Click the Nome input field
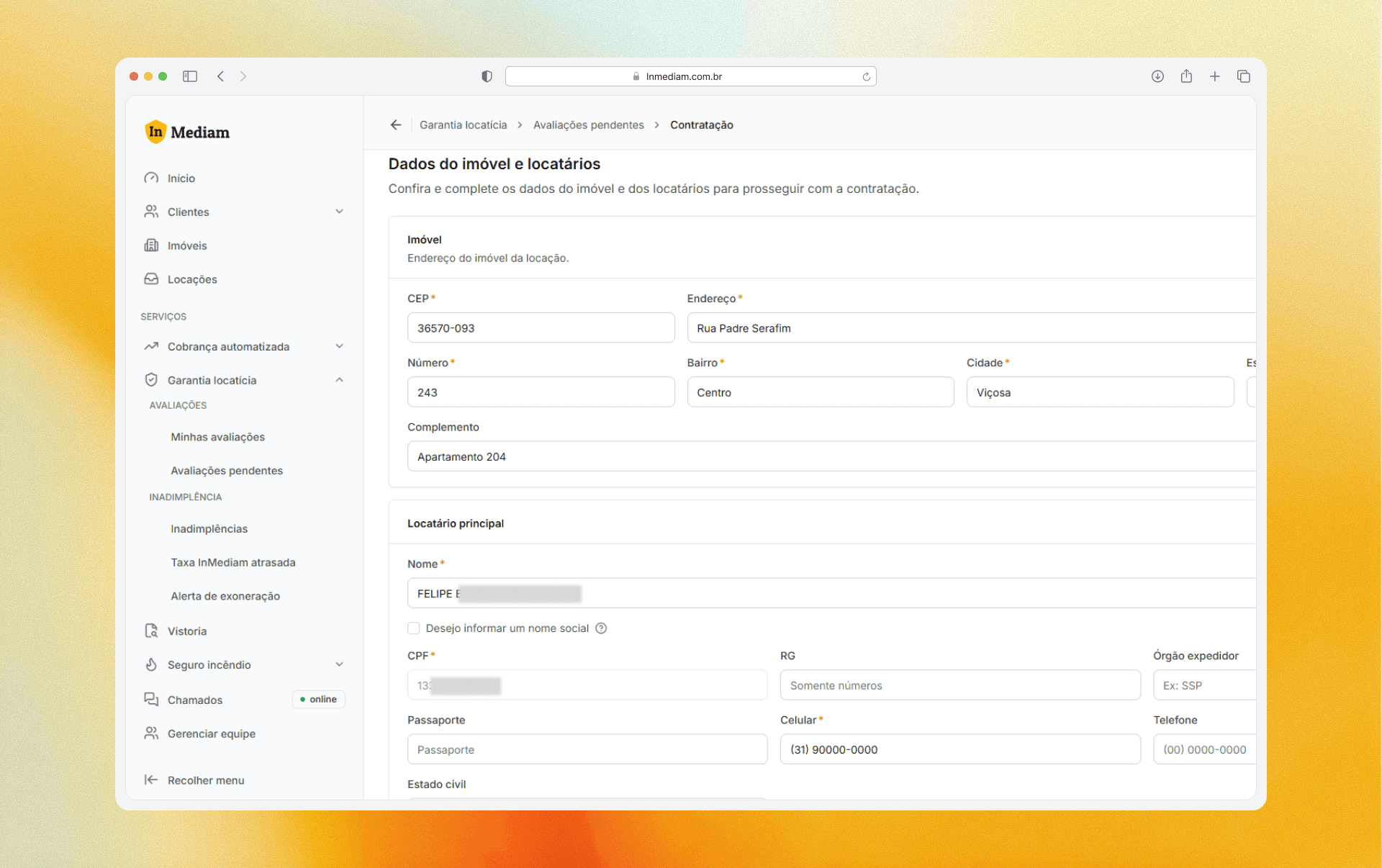The image size is (1382, 868). [x=831, y=594]
